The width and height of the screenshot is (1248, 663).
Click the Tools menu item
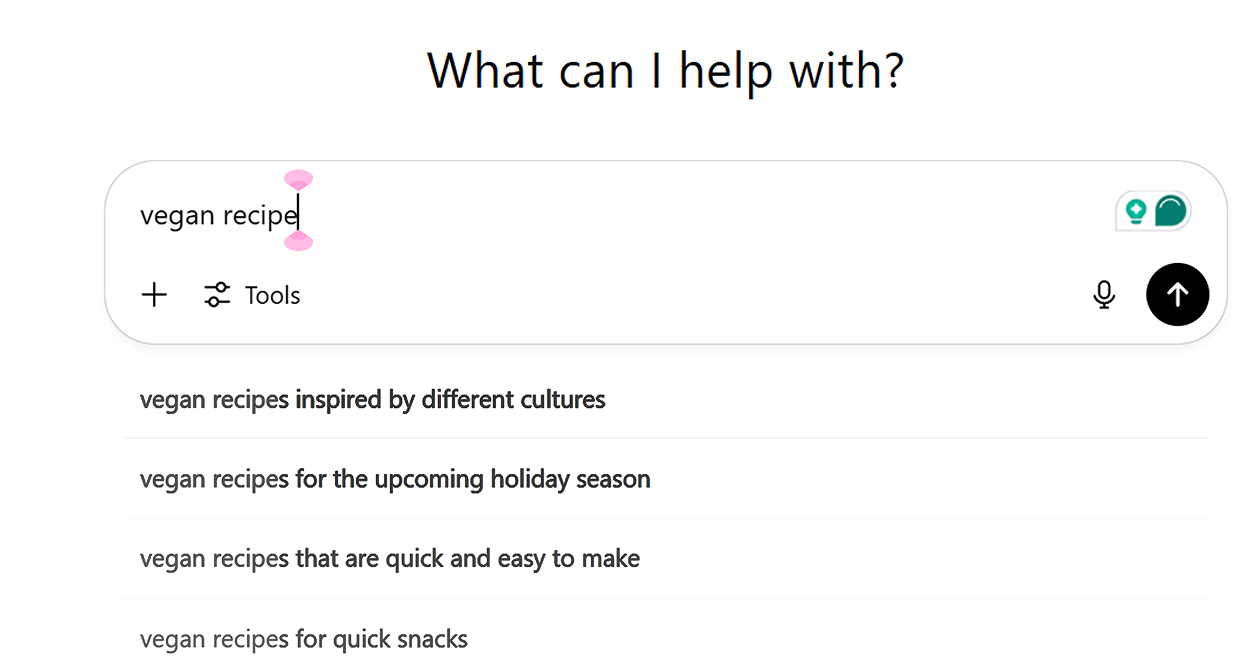click(x=271, y=294)
